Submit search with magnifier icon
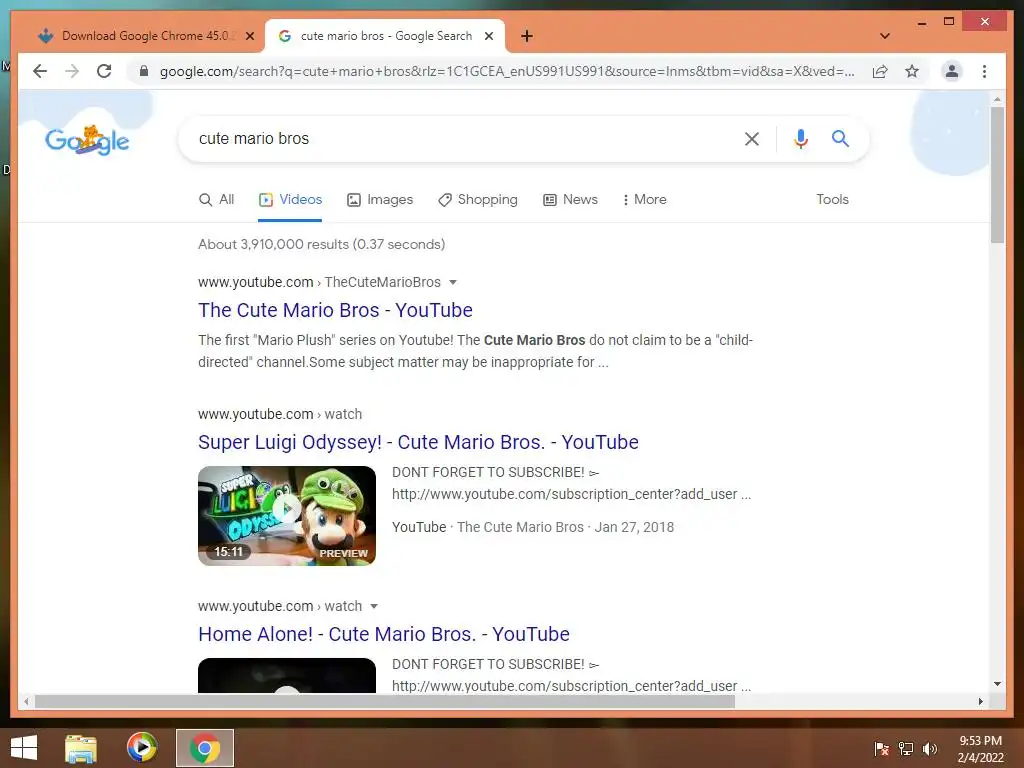Image resolution: width=1024 pixels, height=768 pixels. pos(840,138)
